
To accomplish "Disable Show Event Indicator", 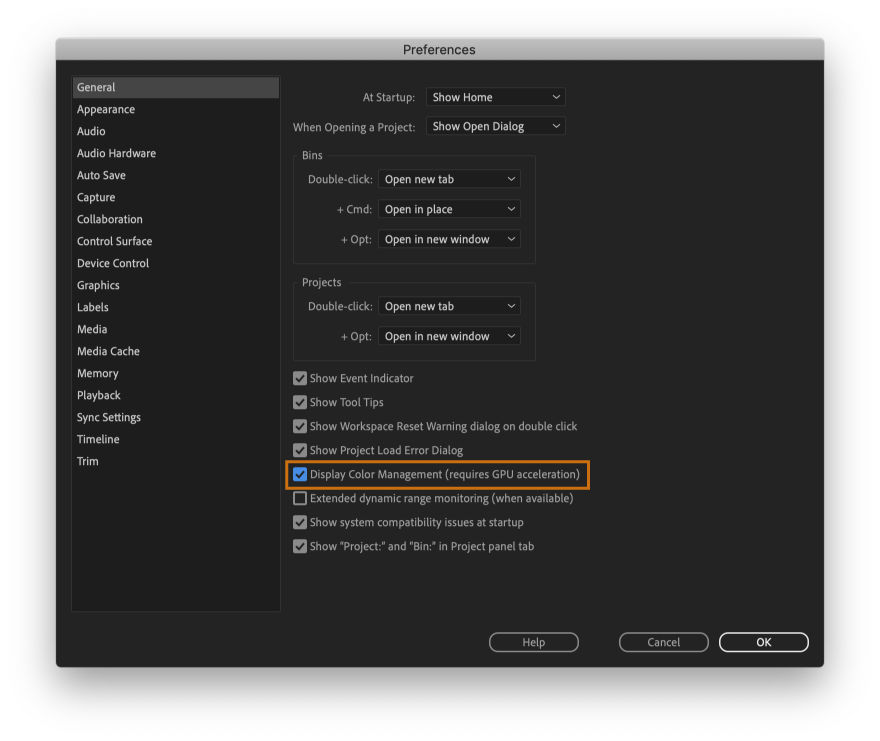I will (x=300, y=378).
